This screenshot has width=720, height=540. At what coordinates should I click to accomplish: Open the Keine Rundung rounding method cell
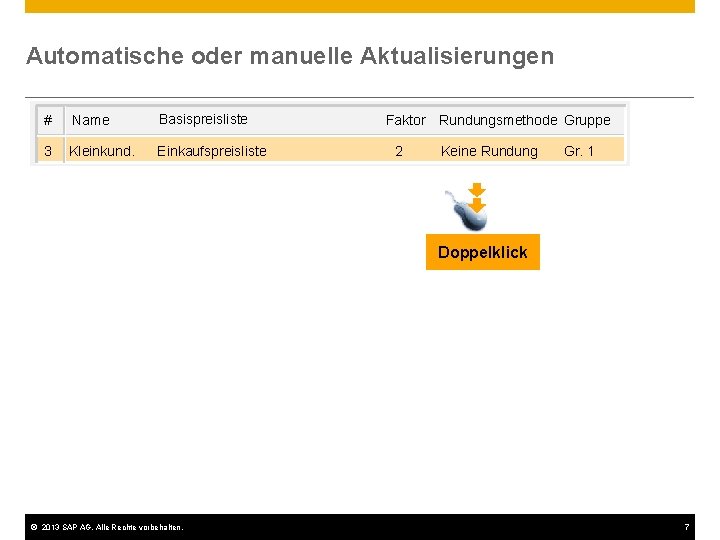coord(489,151)
